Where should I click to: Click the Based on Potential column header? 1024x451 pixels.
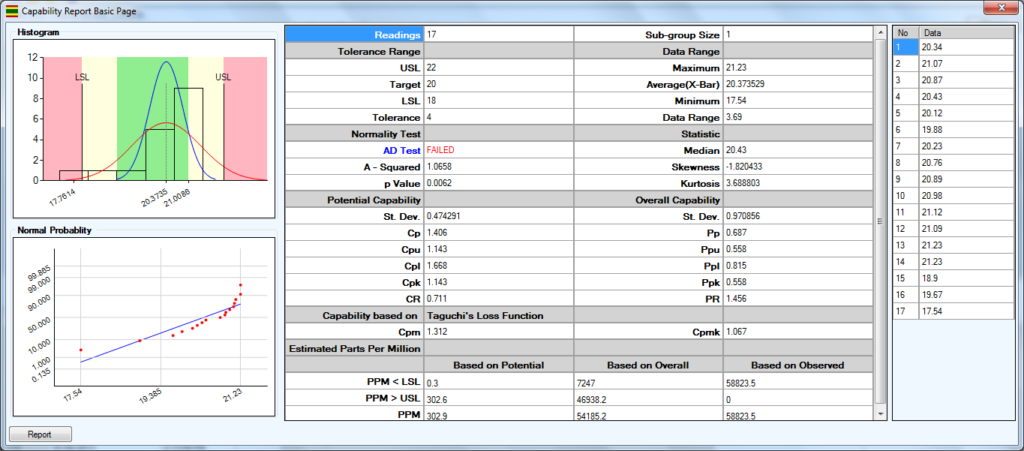click(x=499, y=365)
